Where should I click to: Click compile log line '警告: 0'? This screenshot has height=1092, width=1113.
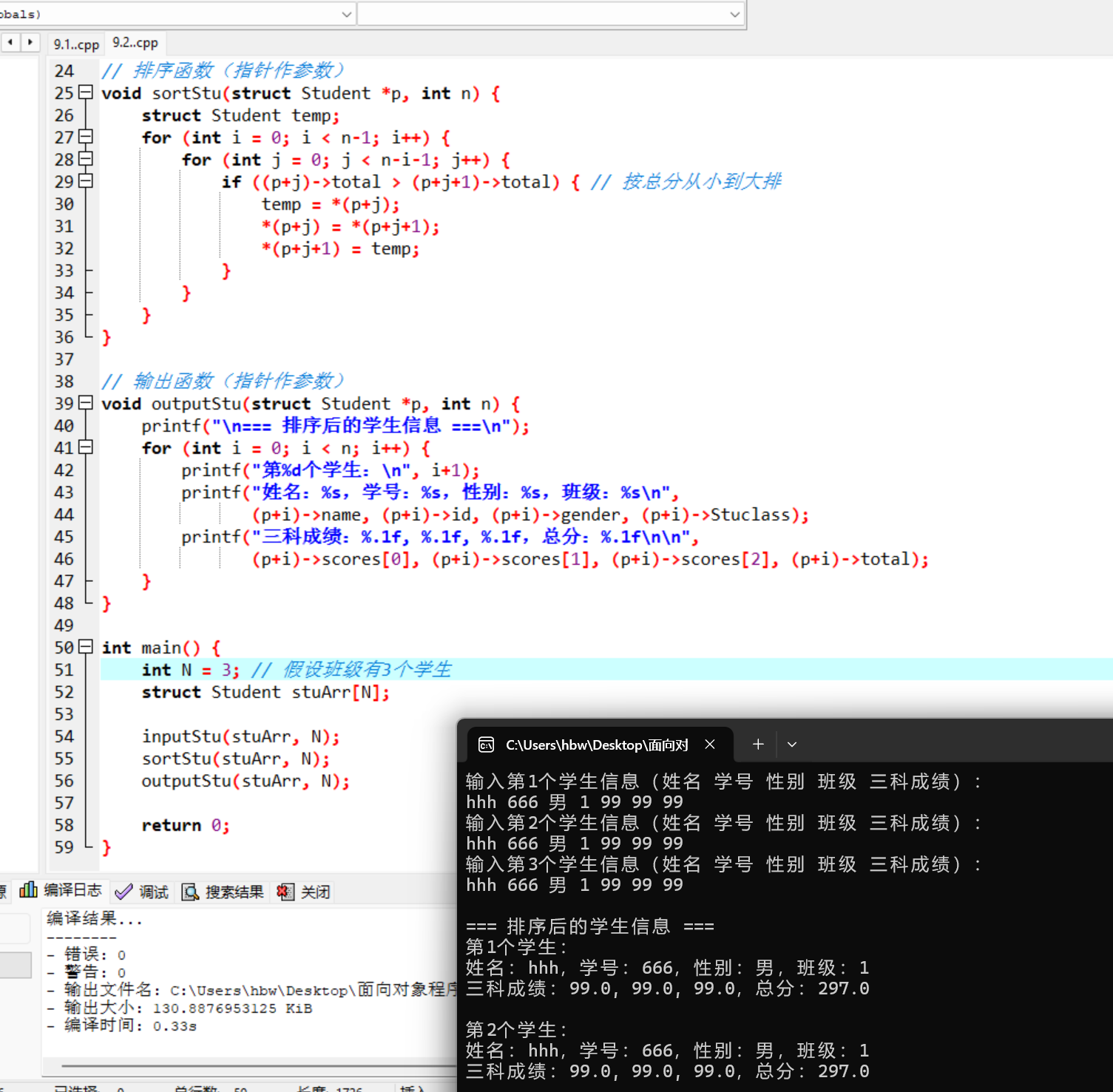coord(87,972)
